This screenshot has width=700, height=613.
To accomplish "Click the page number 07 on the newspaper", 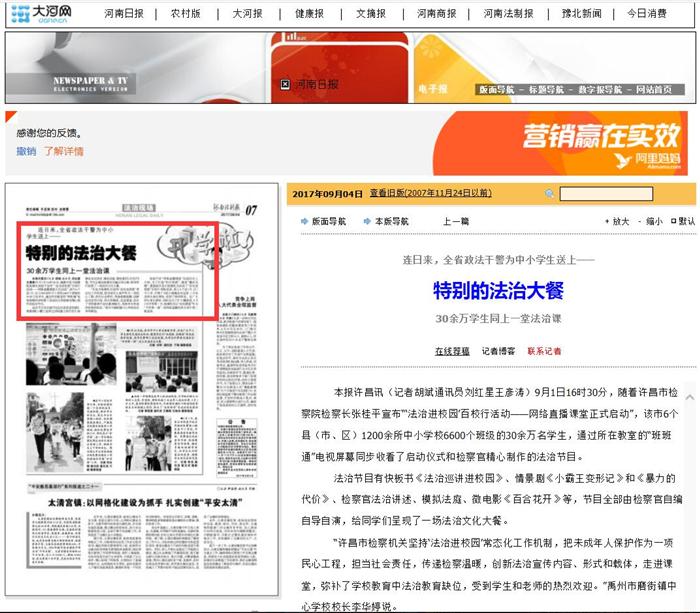I will [x=251, y=210].
